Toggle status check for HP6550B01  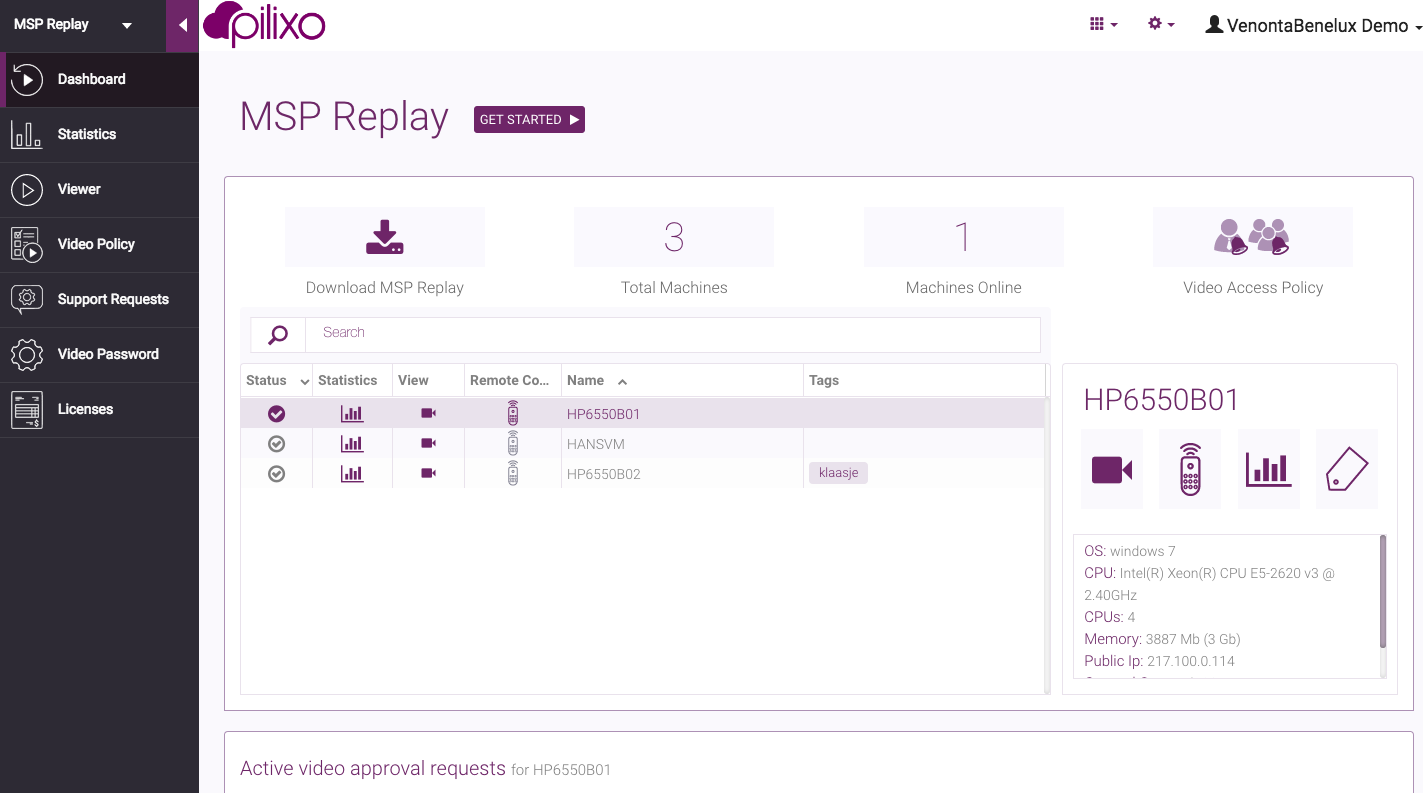tap(277, 414)
